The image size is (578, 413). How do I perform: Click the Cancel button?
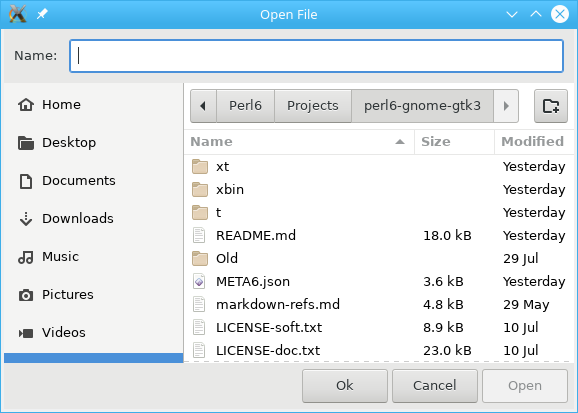pyautogui.click(x=435, y=386)
